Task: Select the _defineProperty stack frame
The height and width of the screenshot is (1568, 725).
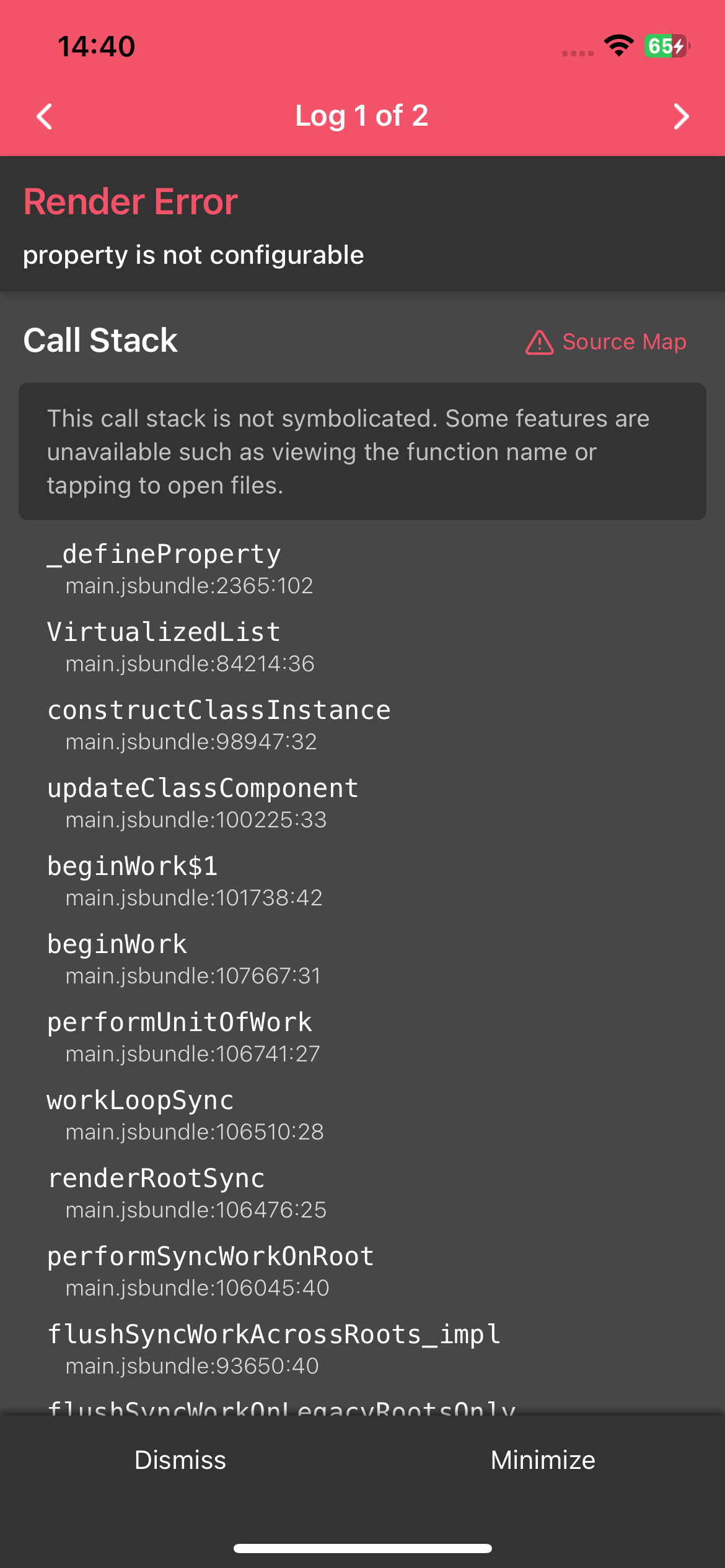Action: click(x=362, y=568)
